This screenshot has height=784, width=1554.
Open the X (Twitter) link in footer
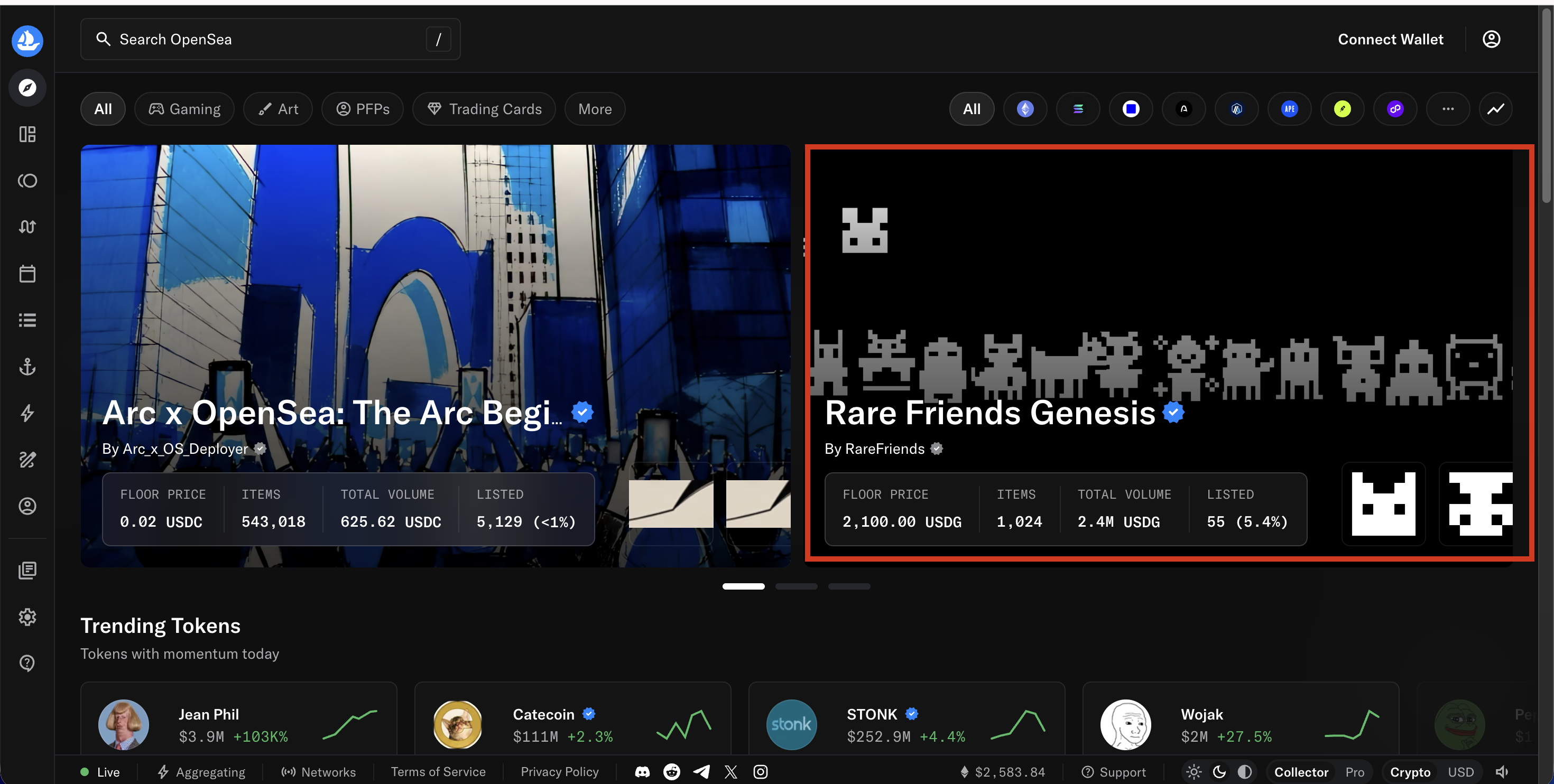coord(730,772)
